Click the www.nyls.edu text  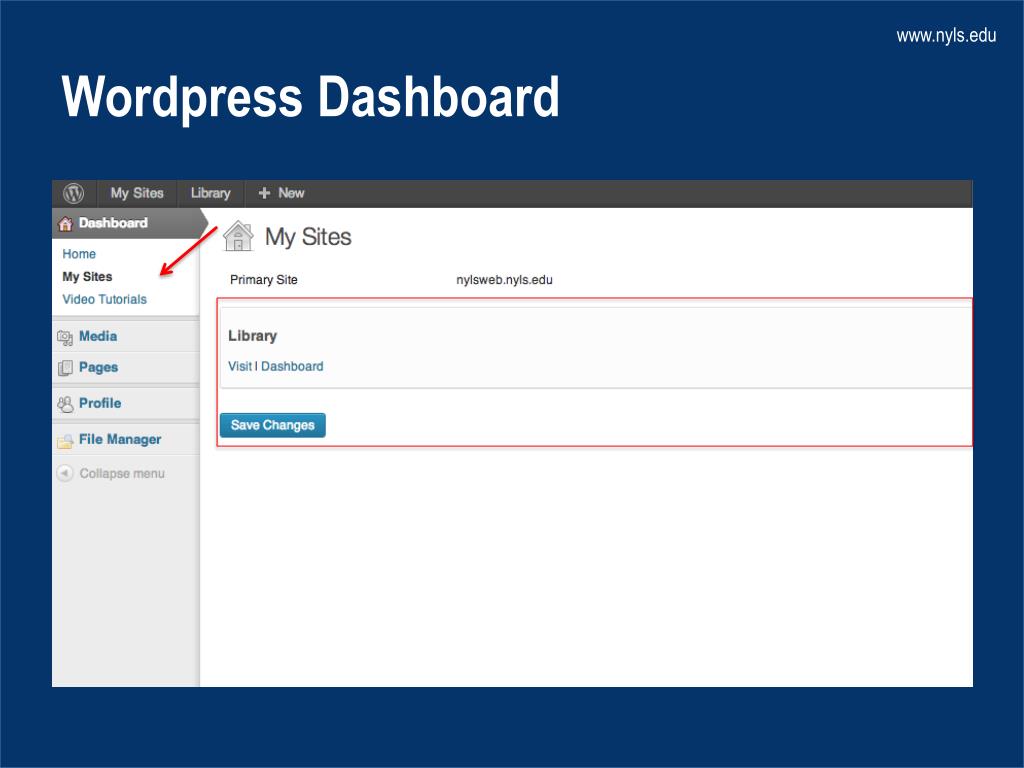[x=946, y=35]
